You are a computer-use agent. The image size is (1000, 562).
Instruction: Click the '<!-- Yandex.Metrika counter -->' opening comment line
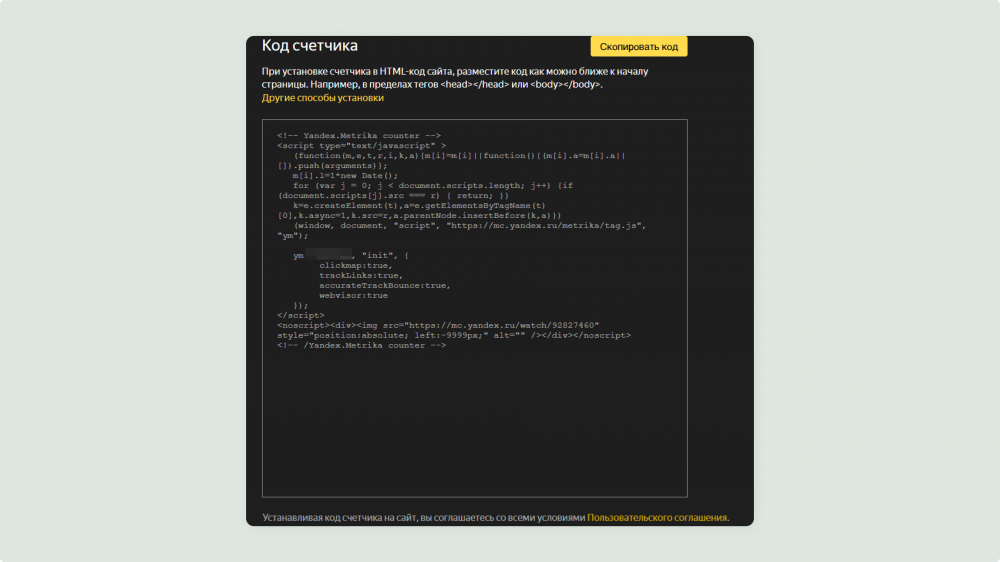pyautogui.click(x=358, y=135)
